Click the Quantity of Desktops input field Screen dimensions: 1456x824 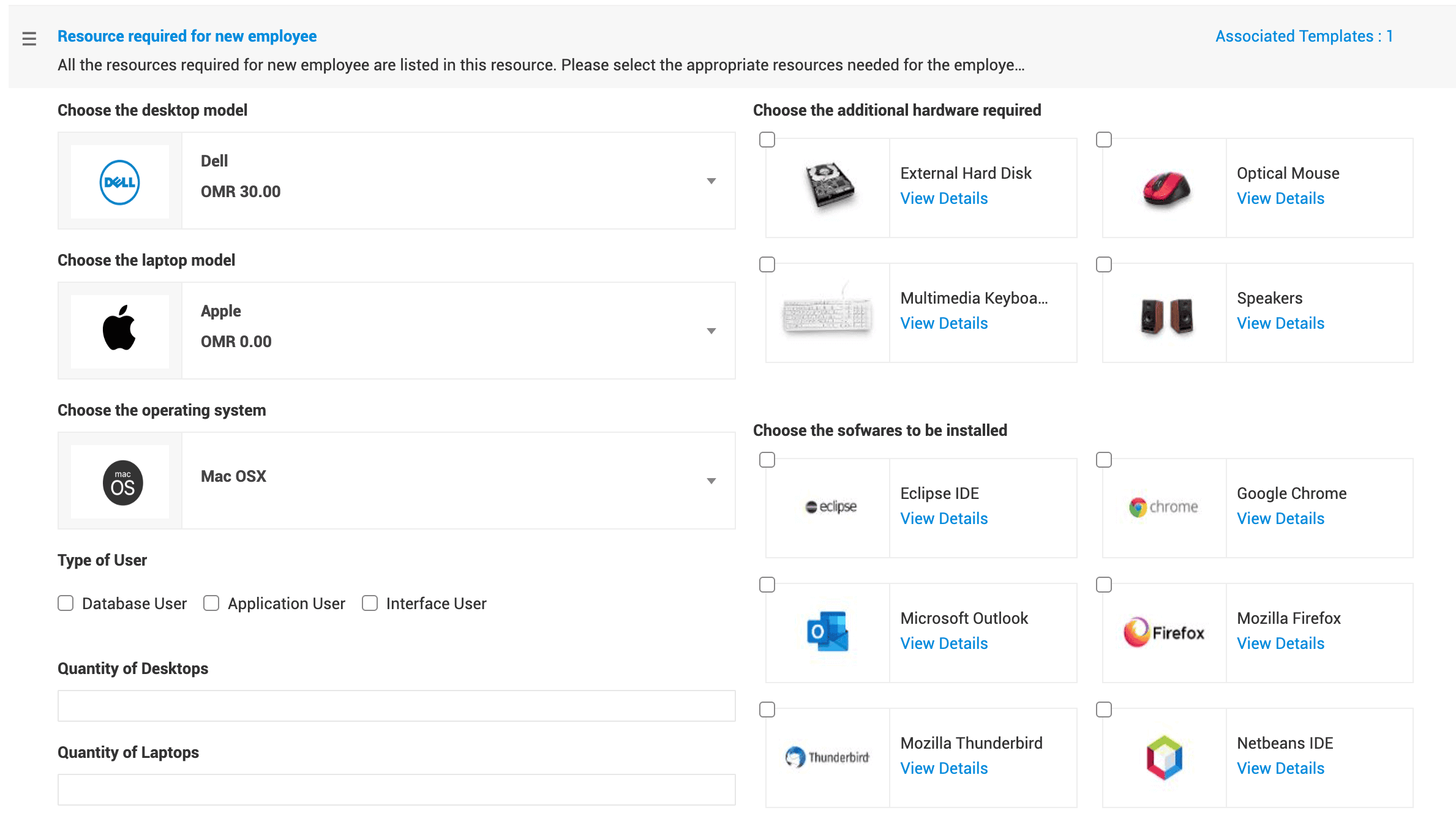point(396,706)
